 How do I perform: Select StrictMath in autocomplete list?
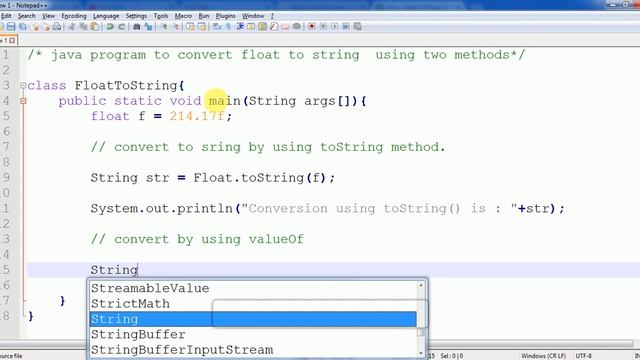(253, 304)
